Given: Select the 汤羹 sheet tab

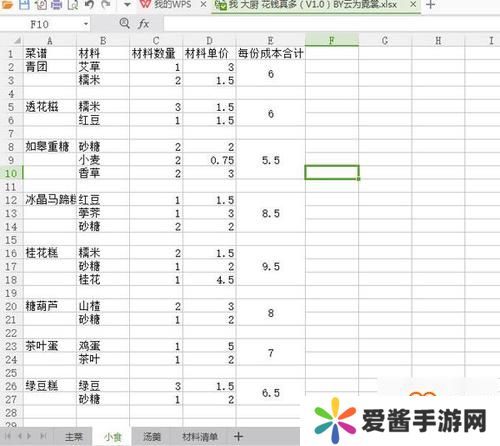Looking at the screenshot, I should point(152,437).
